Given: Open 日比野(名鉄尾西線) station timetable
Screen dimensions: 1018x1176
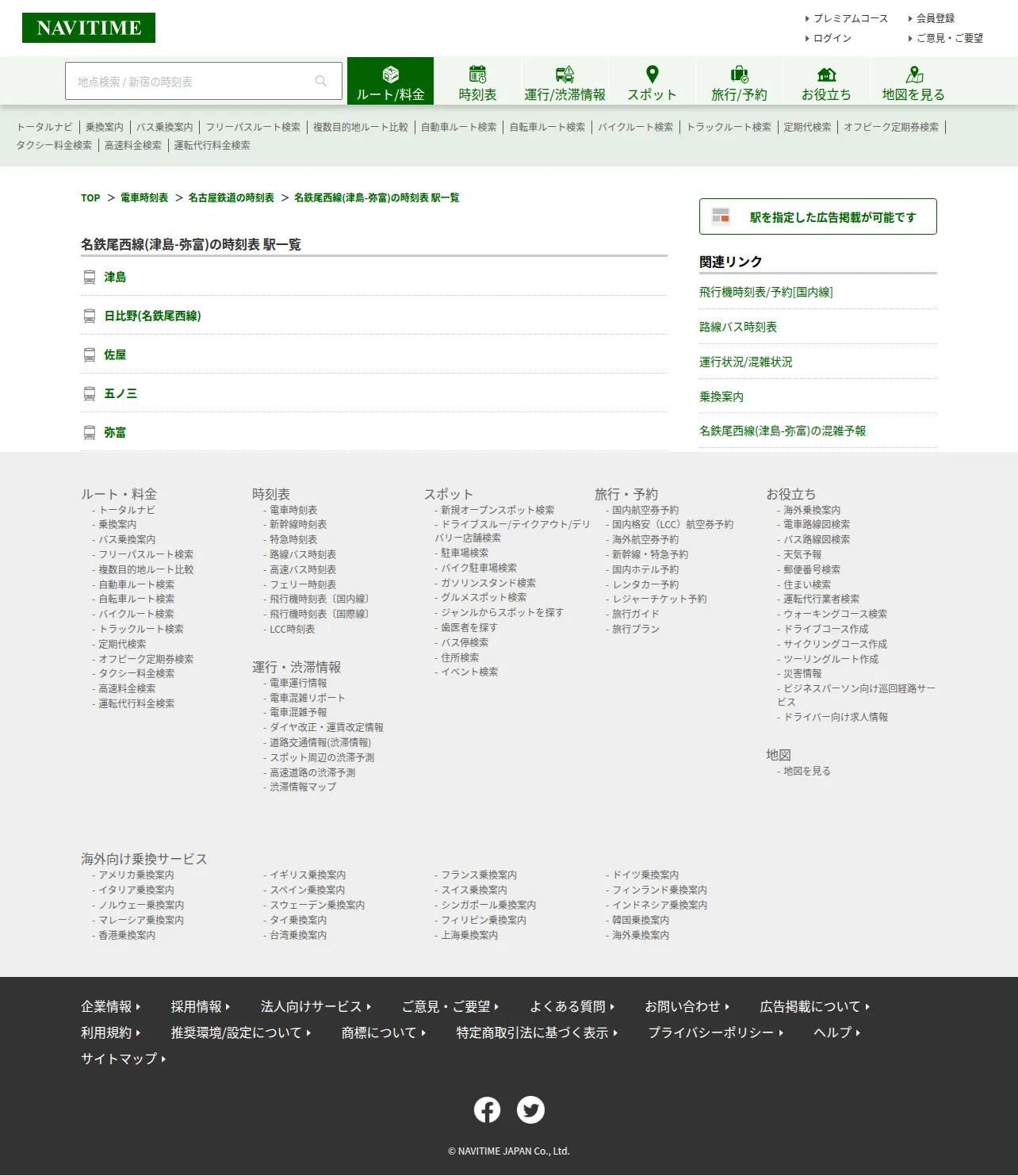Looking at the screenshot, I should [x=152, y=316].
